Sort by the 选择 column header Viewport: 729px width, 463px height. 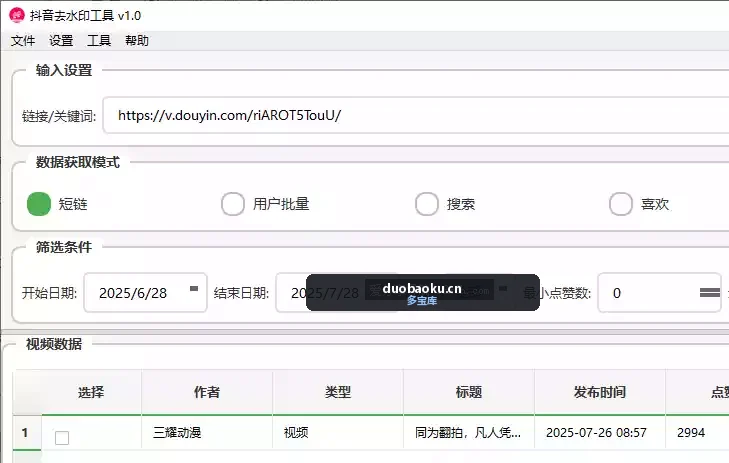click(91, 392)
